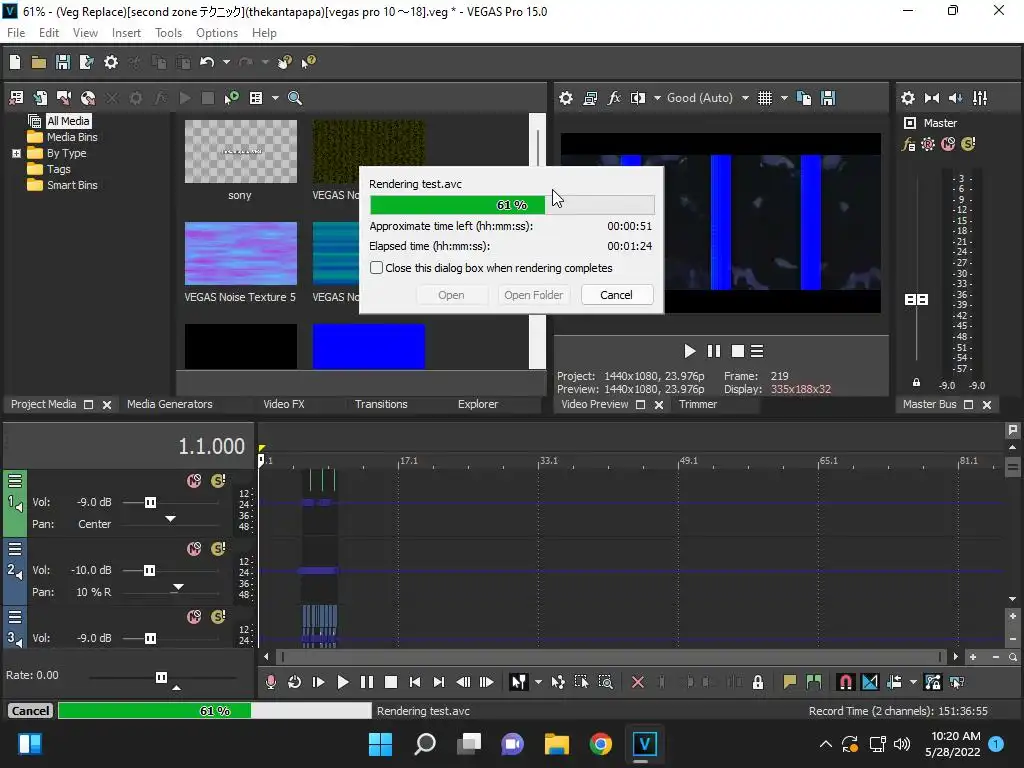Toggle timeline snapping magnet icon
This screenshot has width=1024, height=768.
pyautogui.click(x=845, y=682)
